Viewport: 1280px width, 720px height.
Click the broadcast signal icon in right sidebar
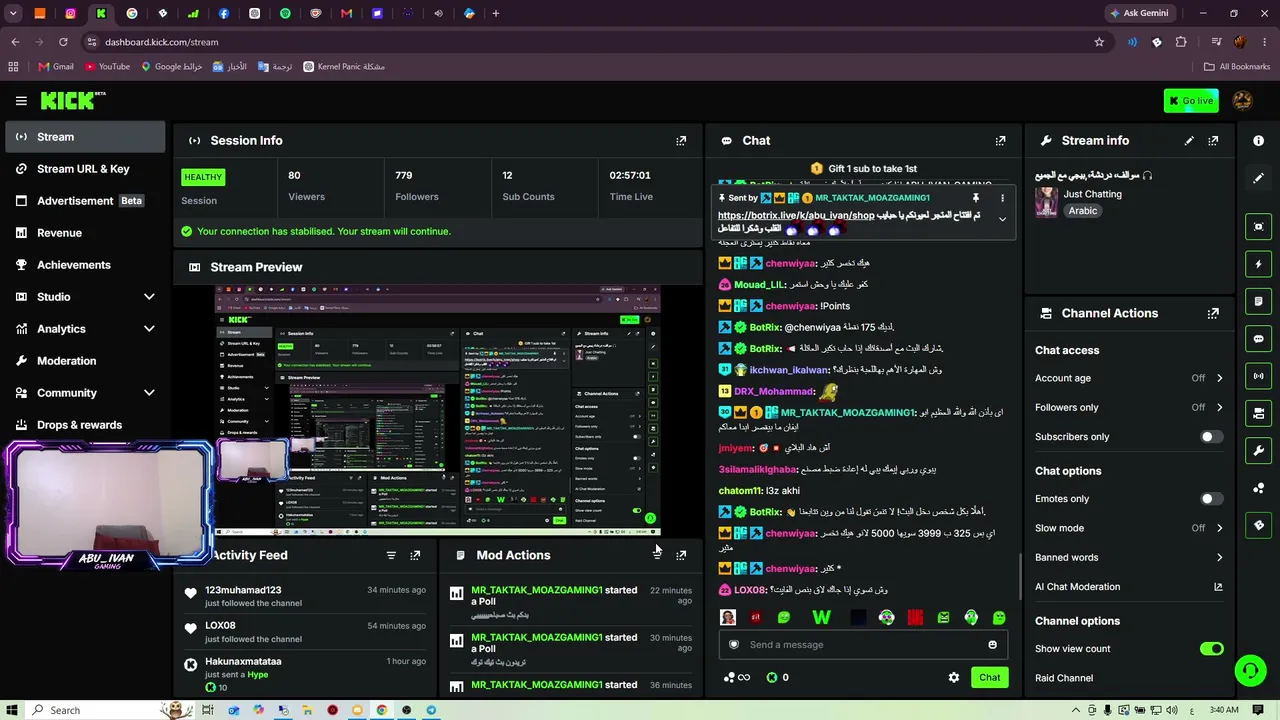tap(1258, 376)
